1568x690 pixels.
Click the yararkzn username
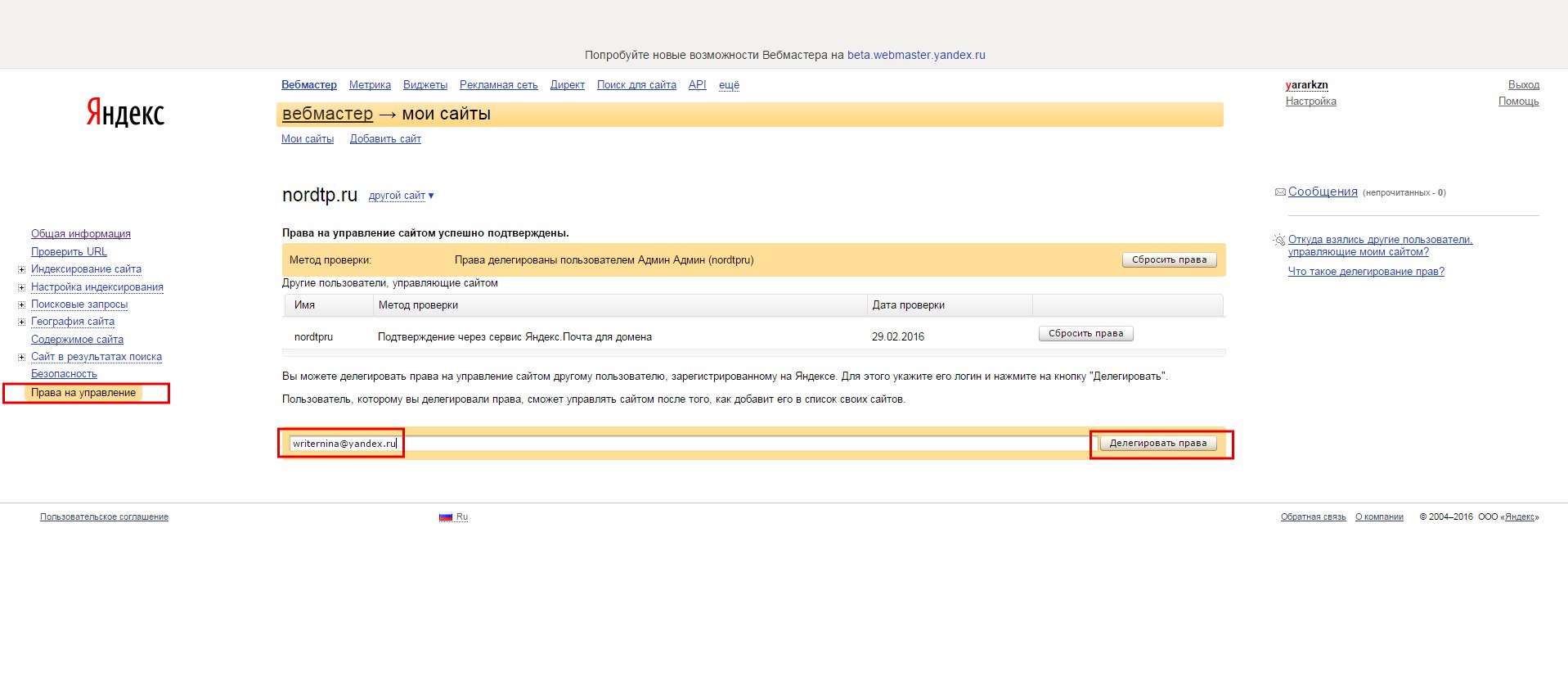1307,85
